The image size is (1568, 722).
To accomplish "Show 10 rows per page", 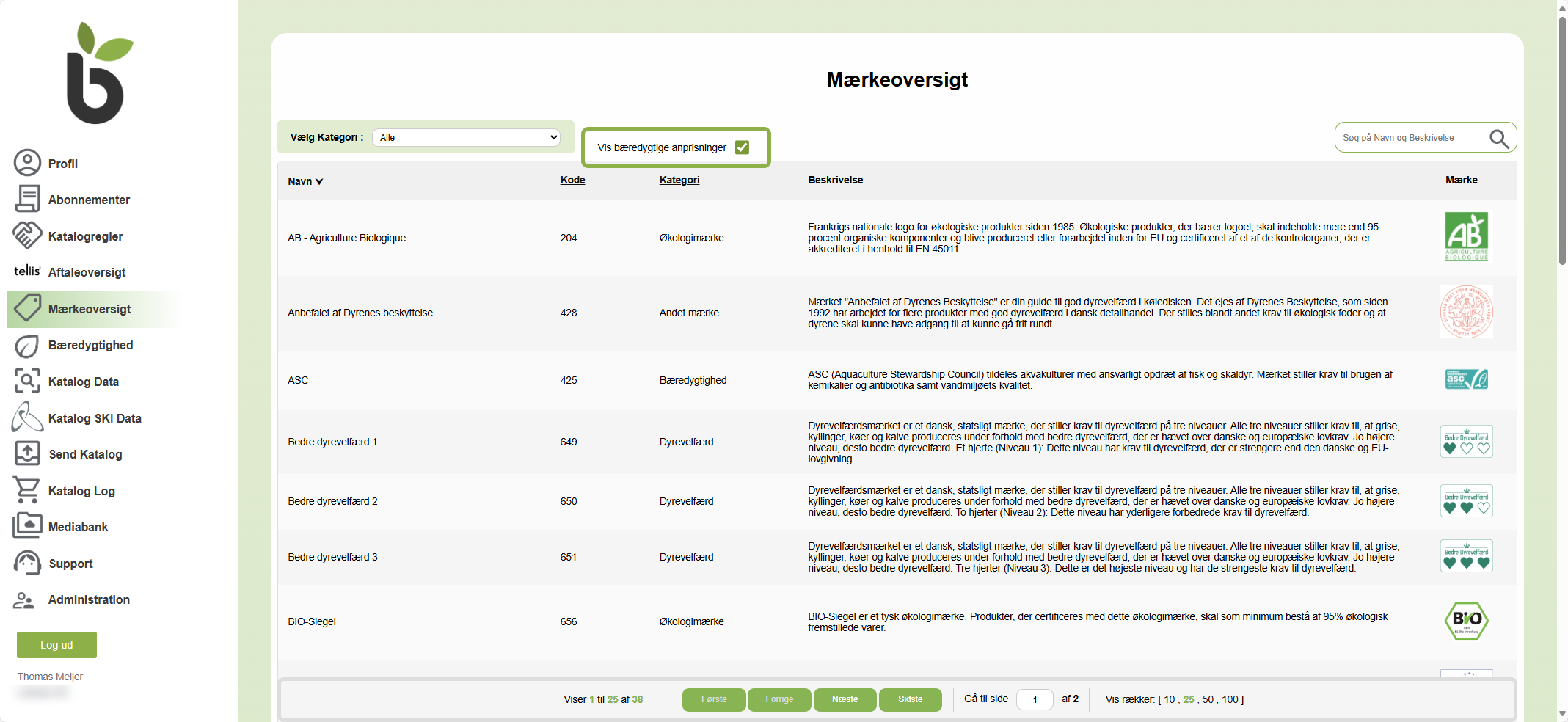I will point(1169,699).
